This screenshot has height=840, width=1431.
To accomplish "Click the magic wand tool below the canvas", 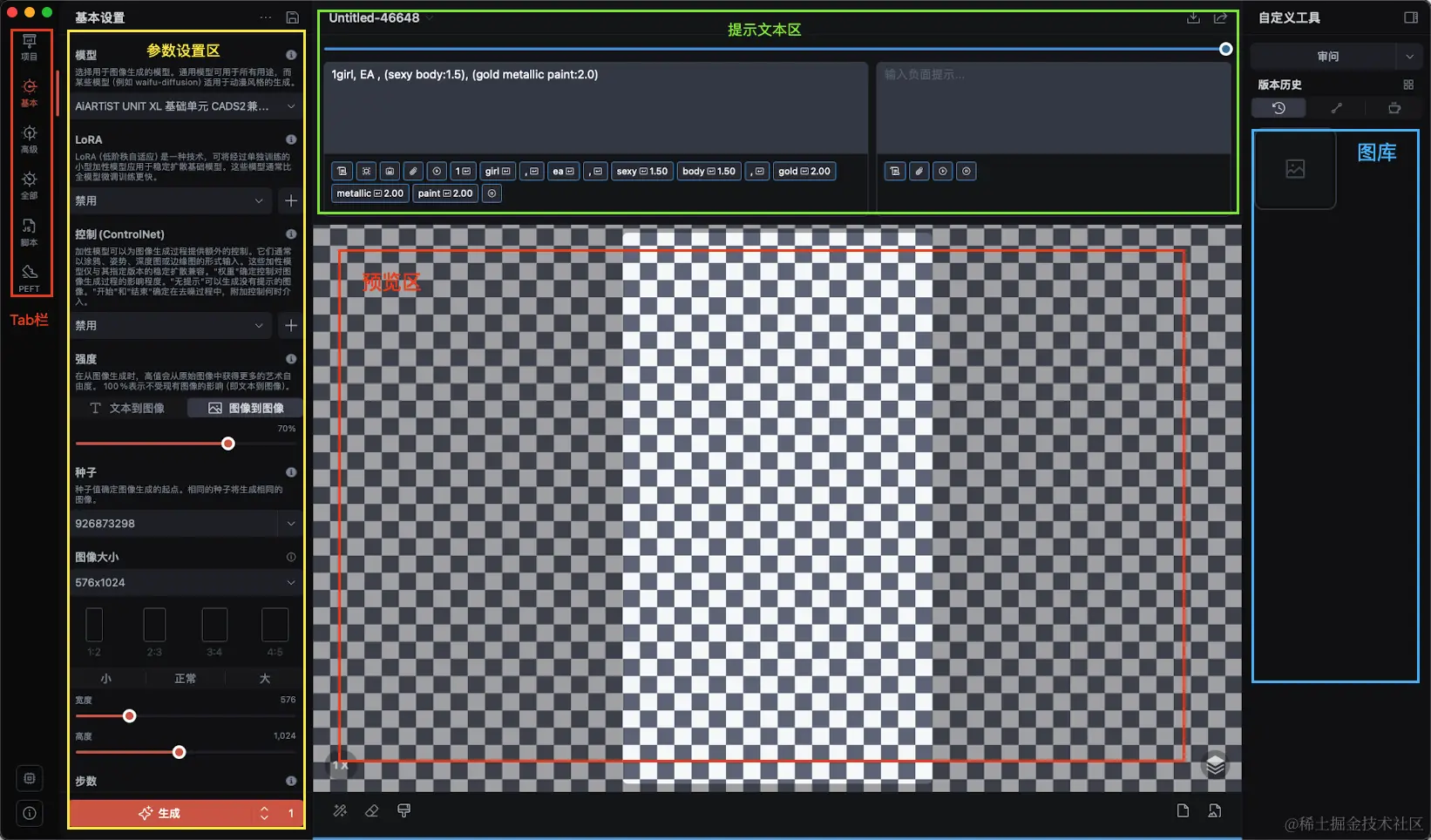I will coord(340,810).
